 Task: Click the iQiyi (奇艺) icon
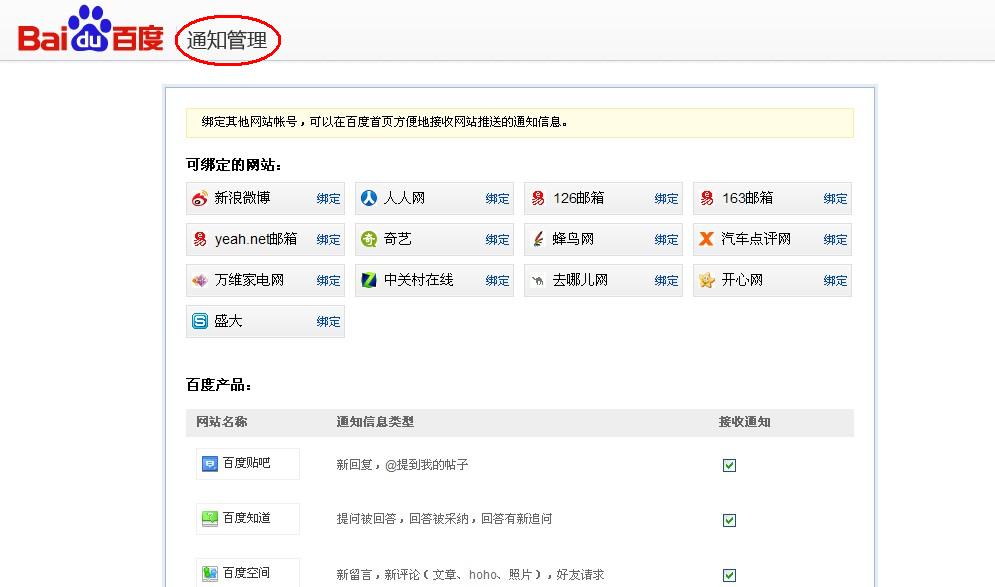[x=369, y=239]
